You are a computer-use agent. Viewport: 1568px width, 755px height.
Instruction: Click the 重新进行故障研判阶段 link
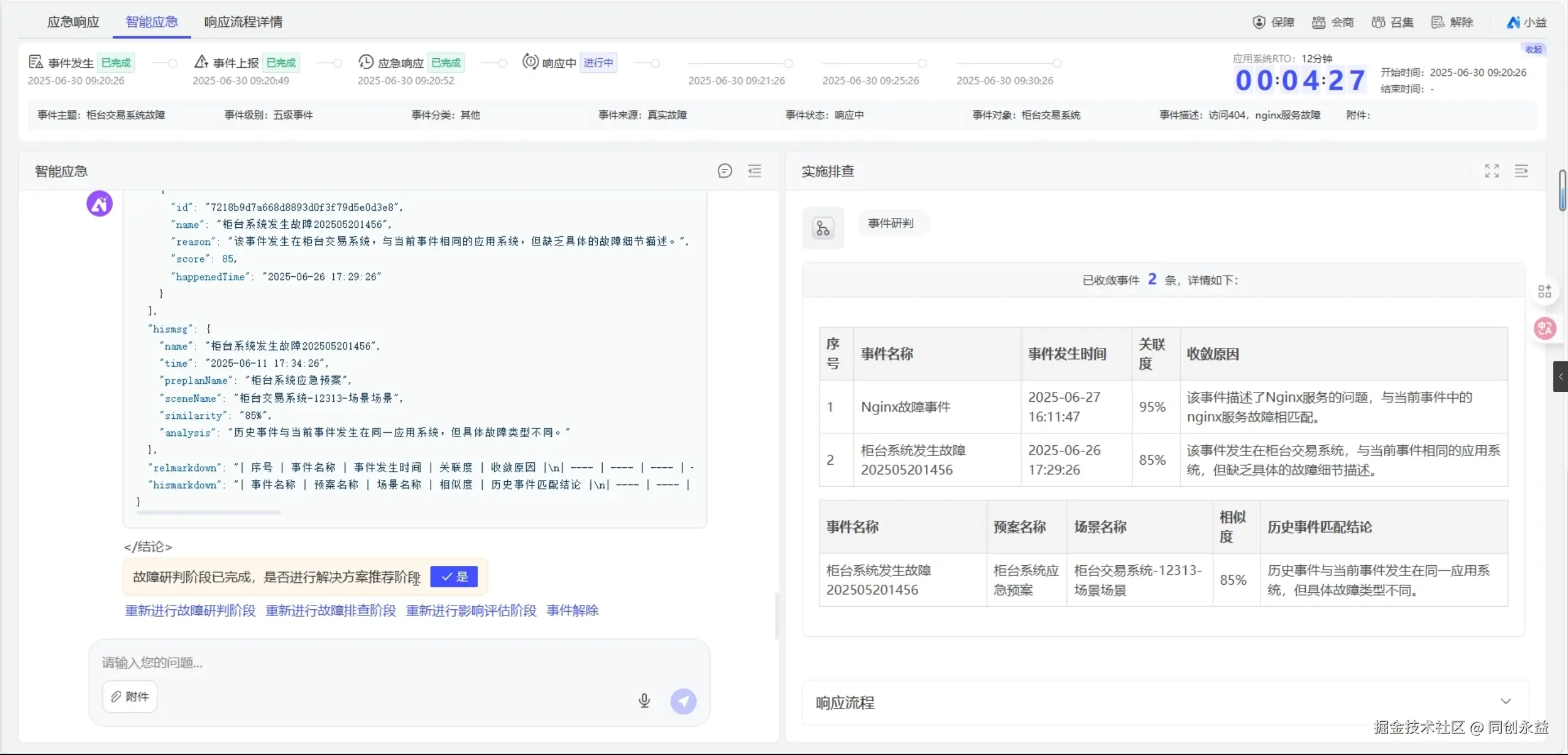point(190,610)
